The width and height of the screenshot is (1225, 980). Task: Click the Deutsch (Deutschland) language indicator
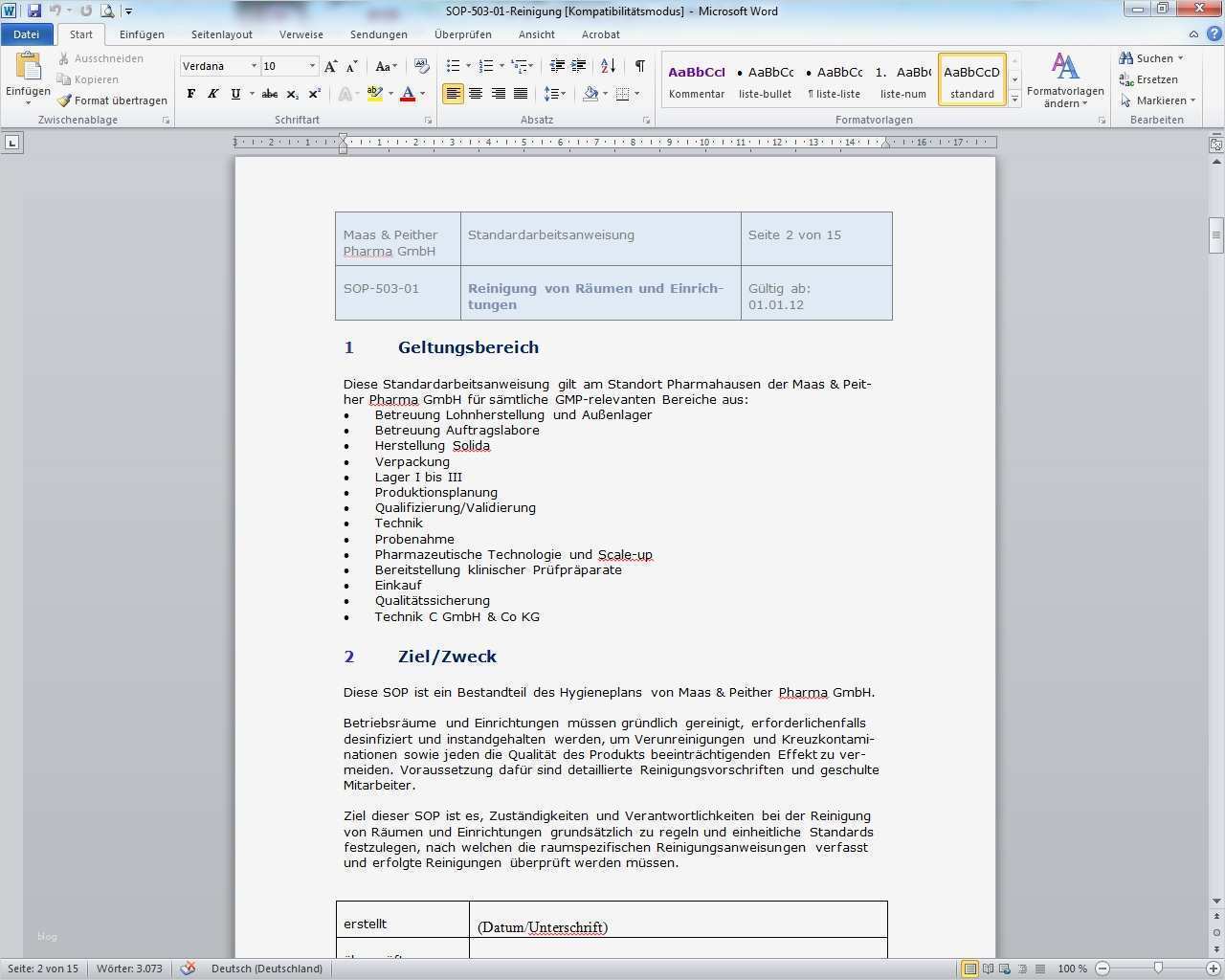(267, 969)
